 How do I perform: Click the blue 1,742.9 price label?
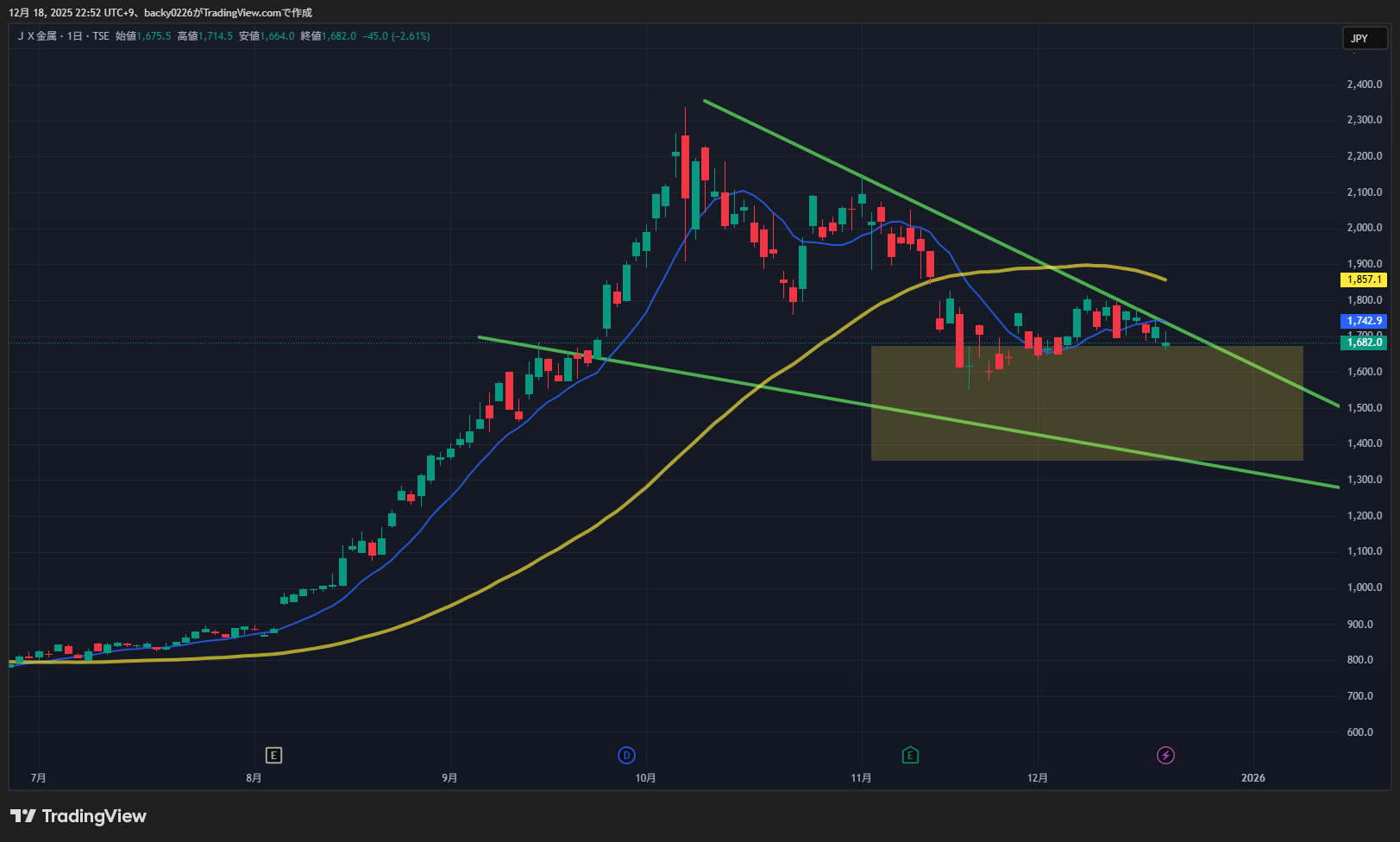pyautogui.click(x=1364, y=321)
